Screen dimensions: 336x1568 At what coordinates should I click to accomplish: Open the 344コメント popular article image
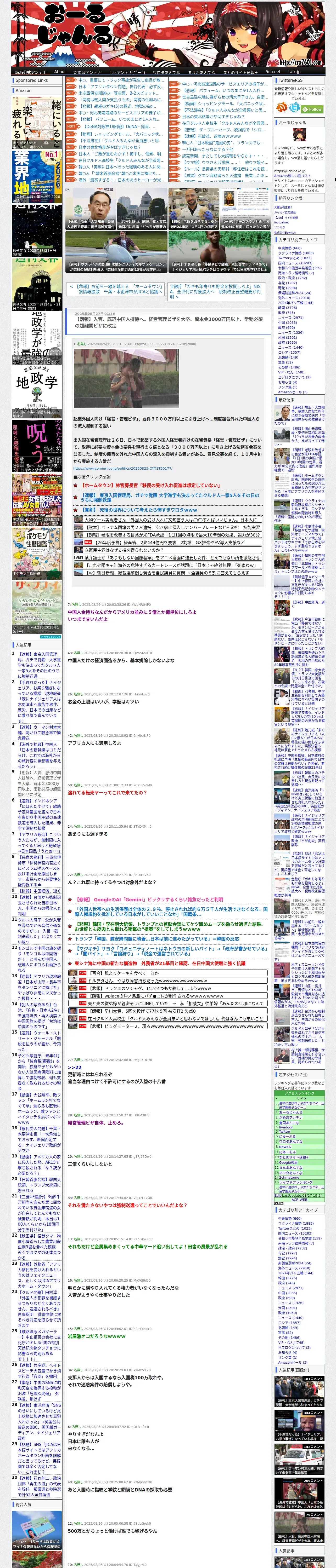[299, 1426]
